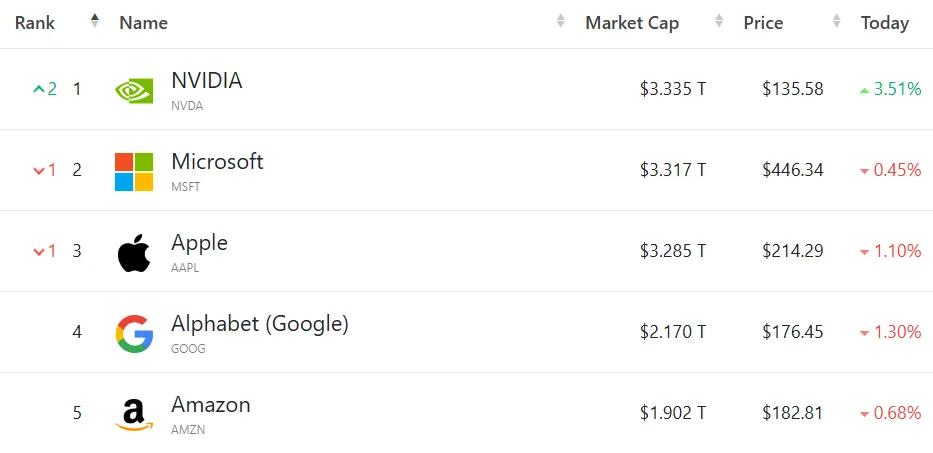933x453 pixels.
Task: Click the Amazon logo icon
Action: pyautogui.click(x=134, y=414)
